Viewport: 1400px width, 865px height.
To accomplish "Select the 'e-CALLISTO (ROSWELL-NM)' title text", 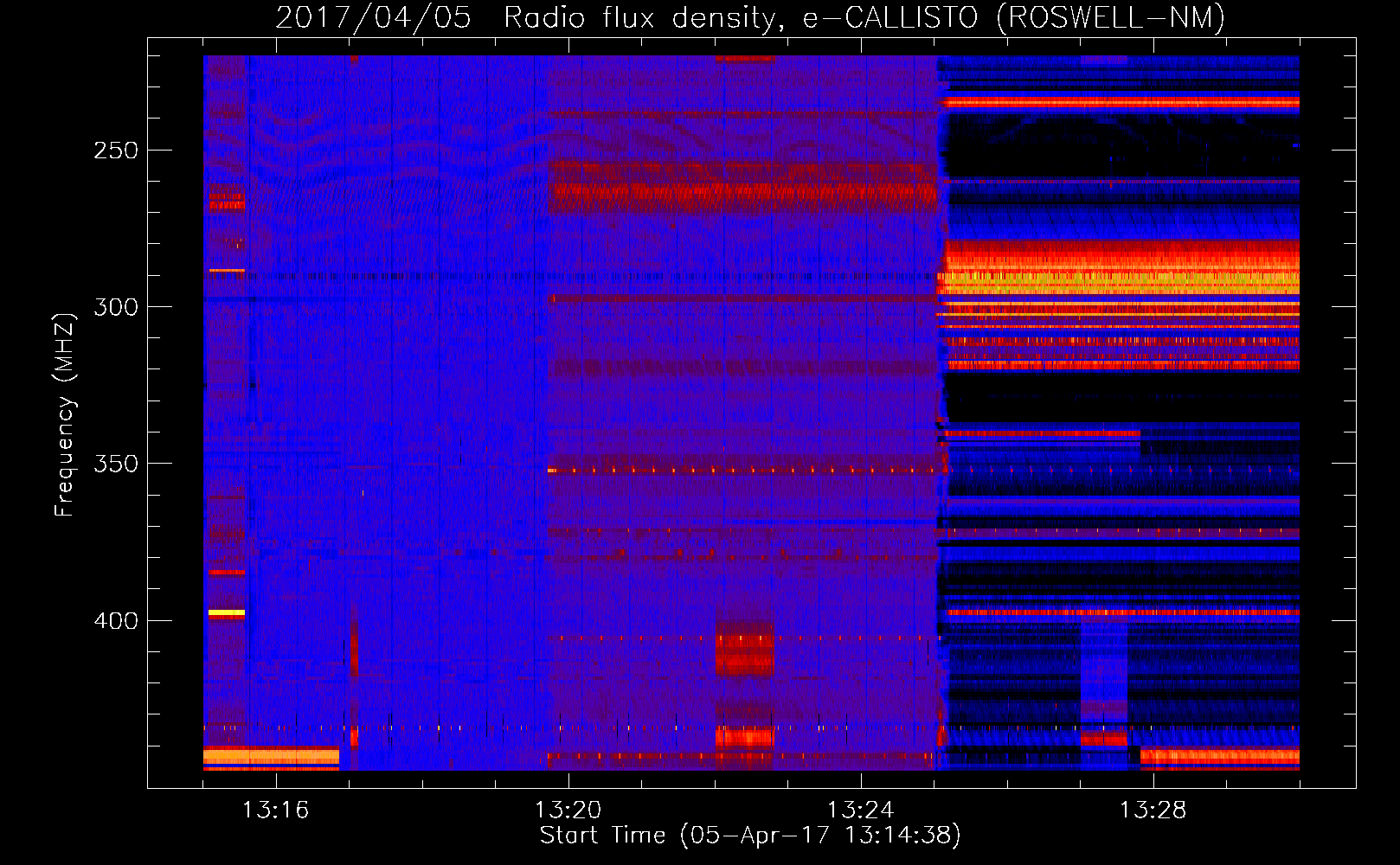I will 1014,18.
